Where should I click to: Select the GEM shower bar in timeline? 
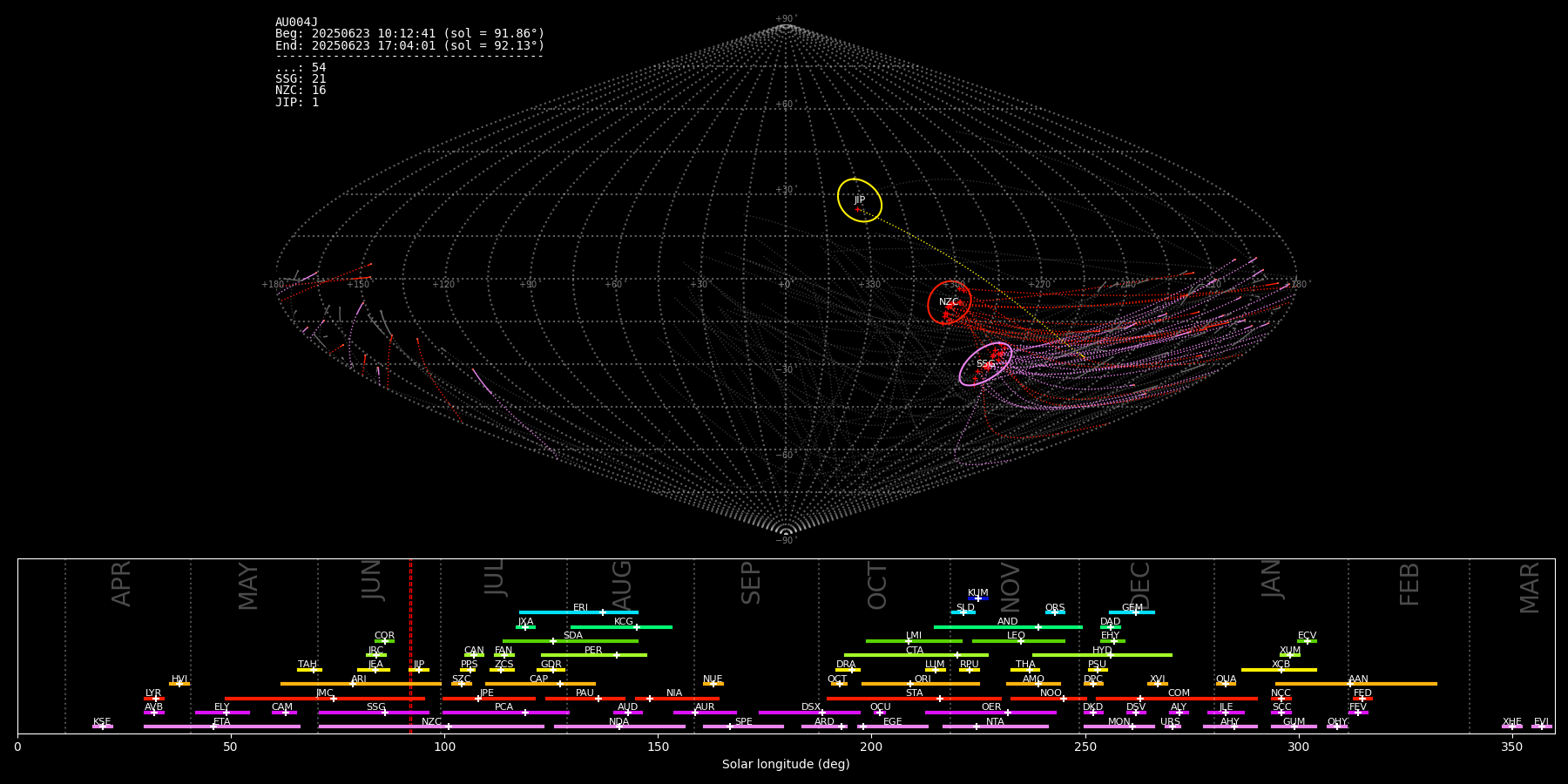click(x=1132, y=612)
